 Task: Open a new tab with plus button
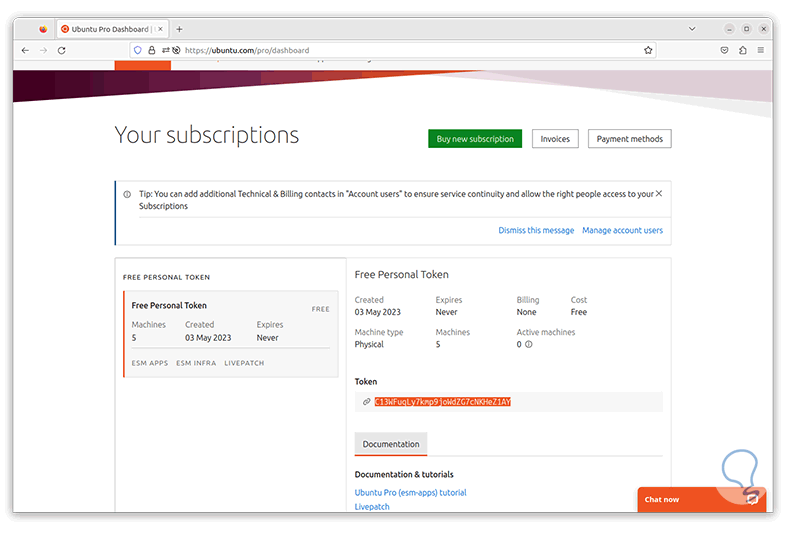click(x=179, y=29)
